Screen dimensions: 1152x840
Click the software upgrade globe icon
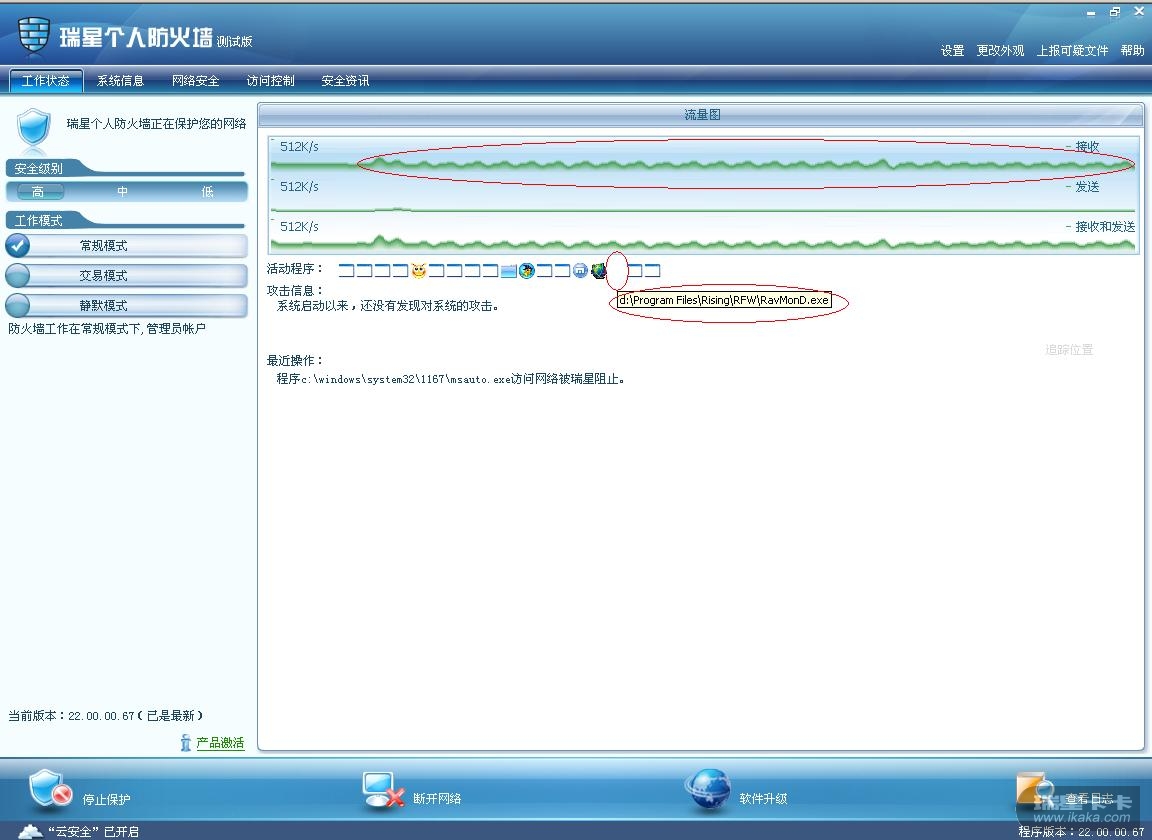[708, 789]
